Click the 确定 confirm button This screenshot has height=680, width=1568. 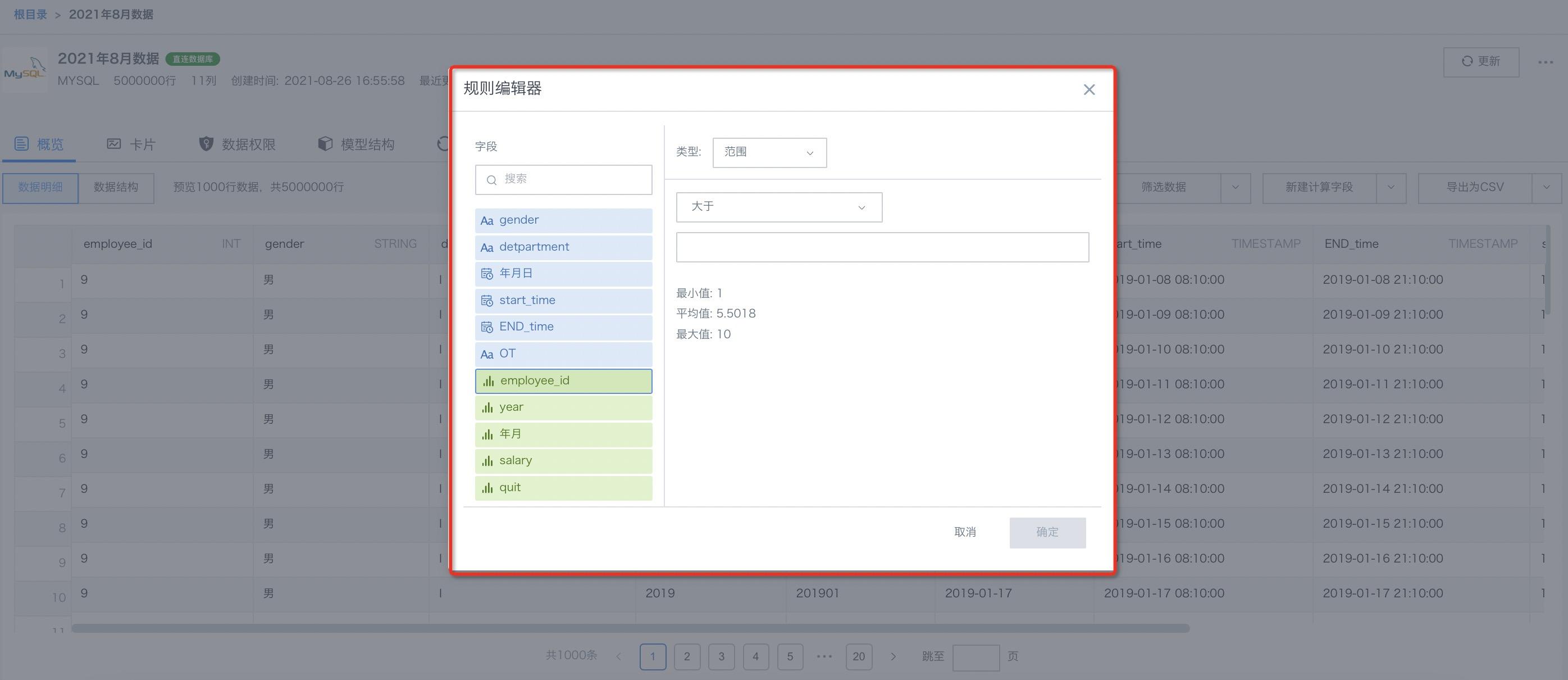point(1047,533)
